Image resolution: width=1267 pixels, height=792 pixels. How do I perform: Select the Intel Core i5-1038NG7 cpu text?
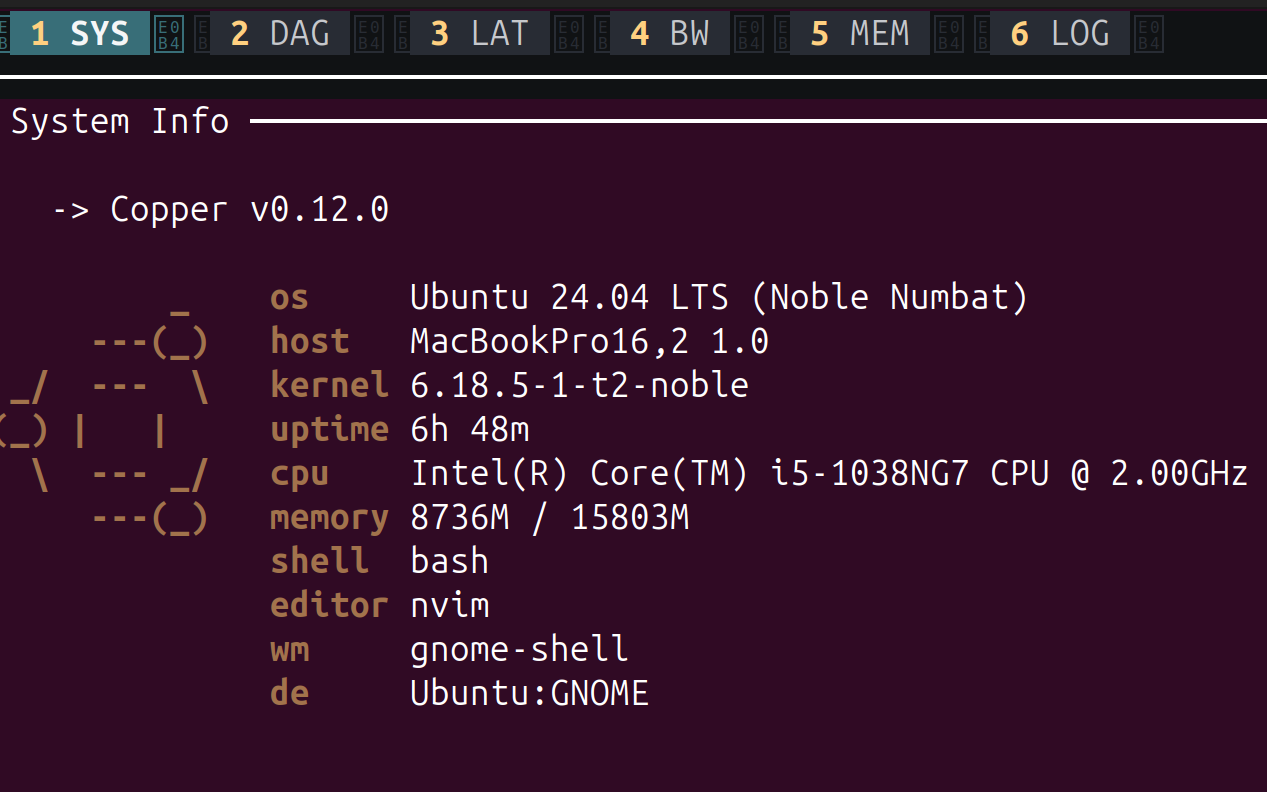pyautogui.click(x=829, y=473)
